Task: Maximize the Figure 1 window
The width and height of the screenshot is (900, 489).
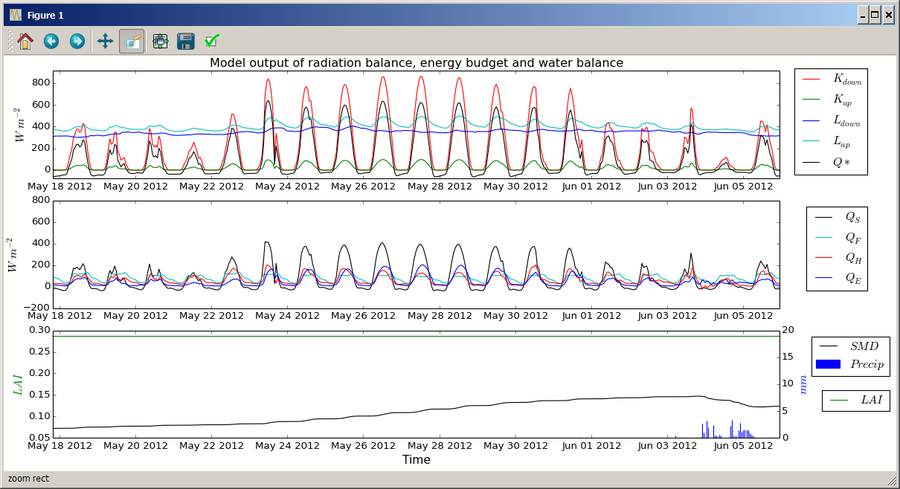Action: (x=875, y=15)
